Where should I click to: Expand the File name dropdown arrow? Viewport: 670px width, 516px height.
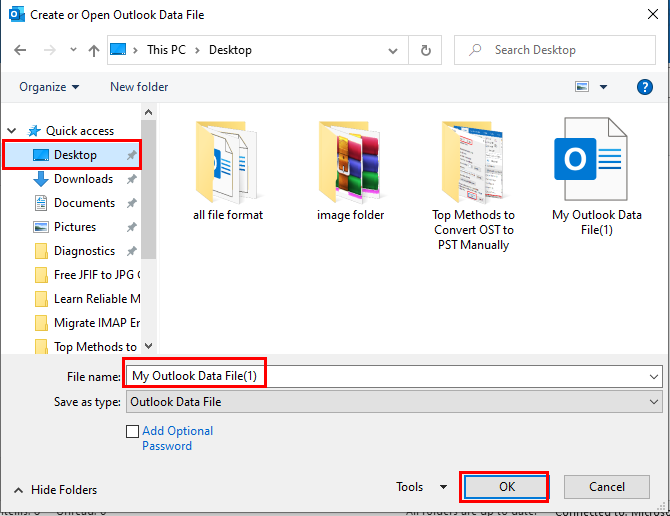coord(654,376)
